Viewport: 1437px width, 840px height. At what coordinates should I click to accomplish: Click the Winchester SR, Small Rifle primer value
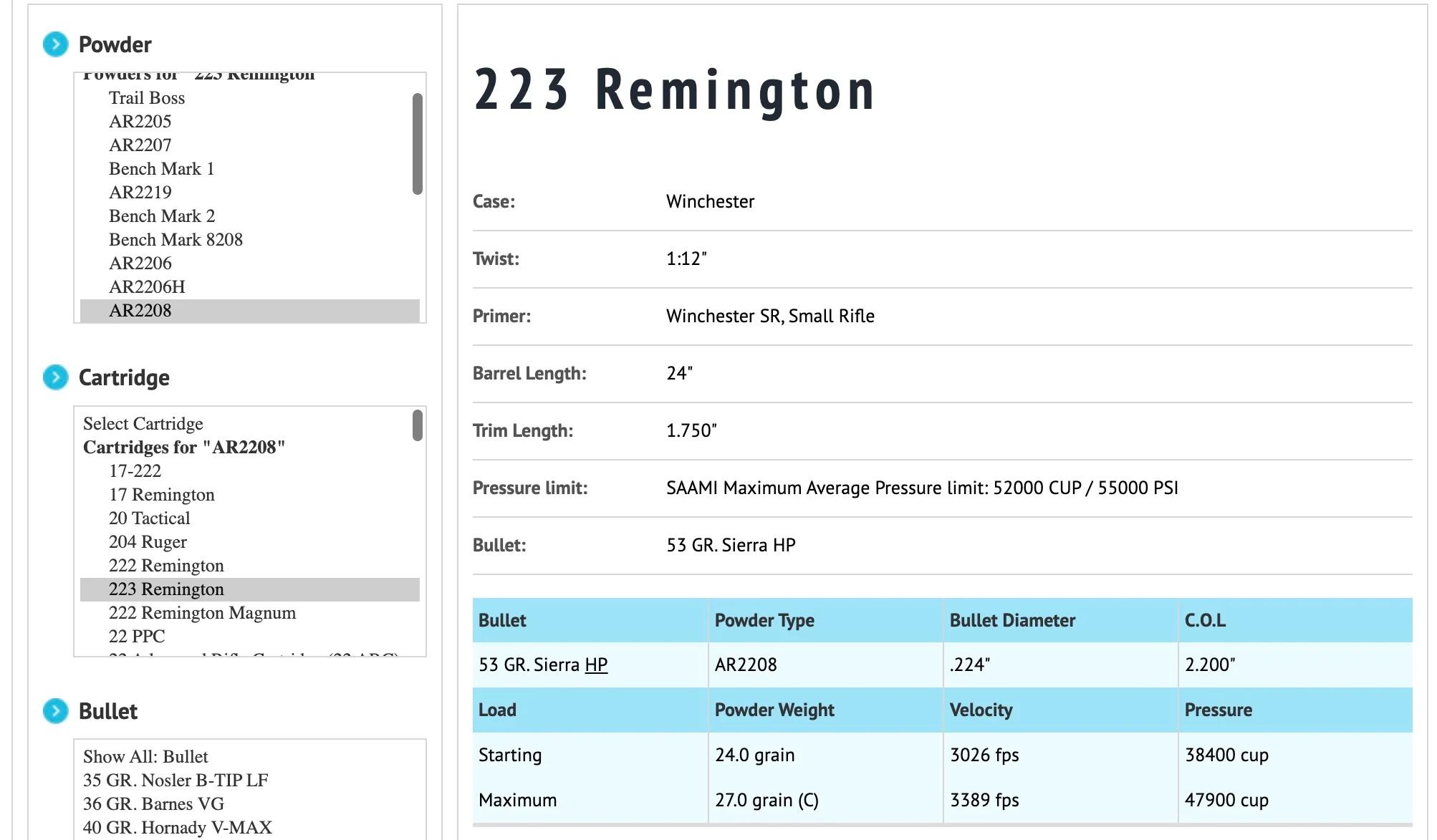click(770, 316)
